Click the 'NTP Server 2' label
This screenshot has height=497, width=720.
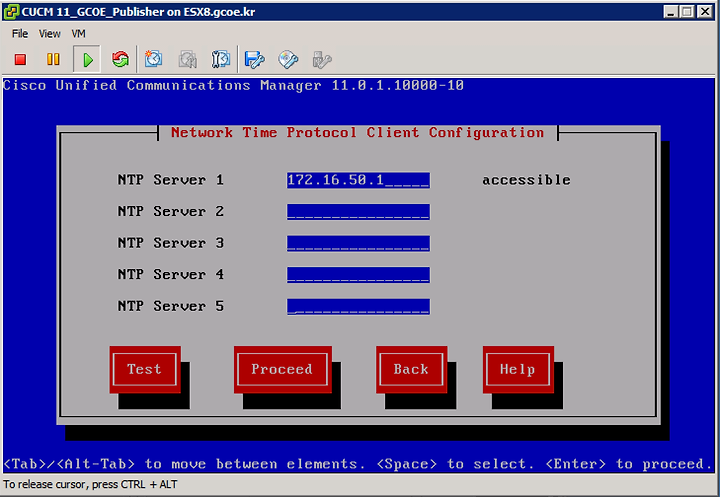coord(171,211)
